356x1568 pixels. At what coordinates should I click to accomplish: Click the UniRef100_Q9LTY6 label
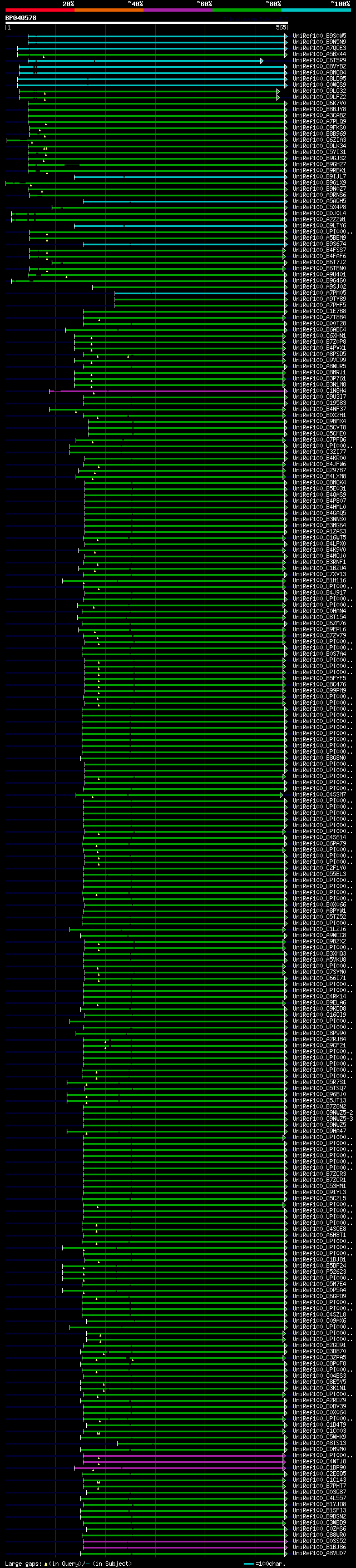click(x=319, y=225)
